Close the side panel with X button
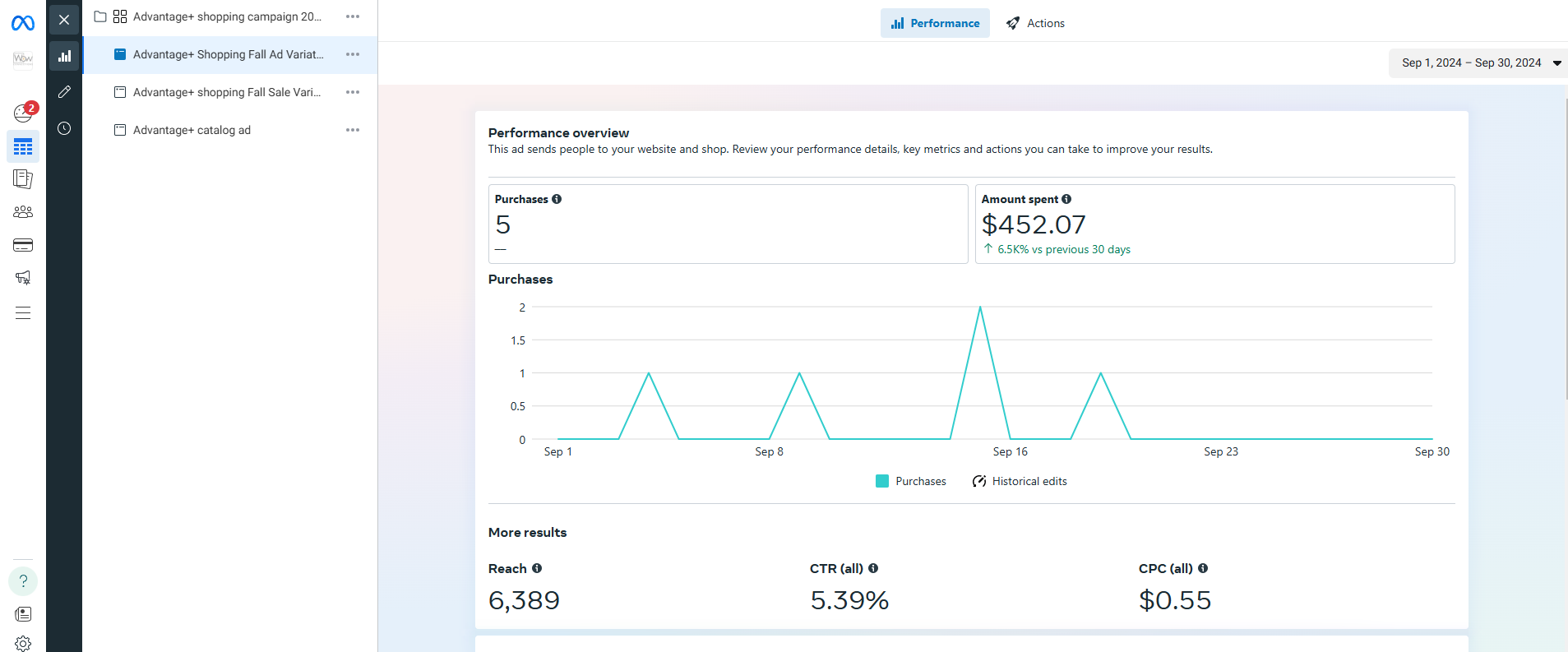This screenshot has height=652, width=1568. pyautogui.click(x=64, y=20)
